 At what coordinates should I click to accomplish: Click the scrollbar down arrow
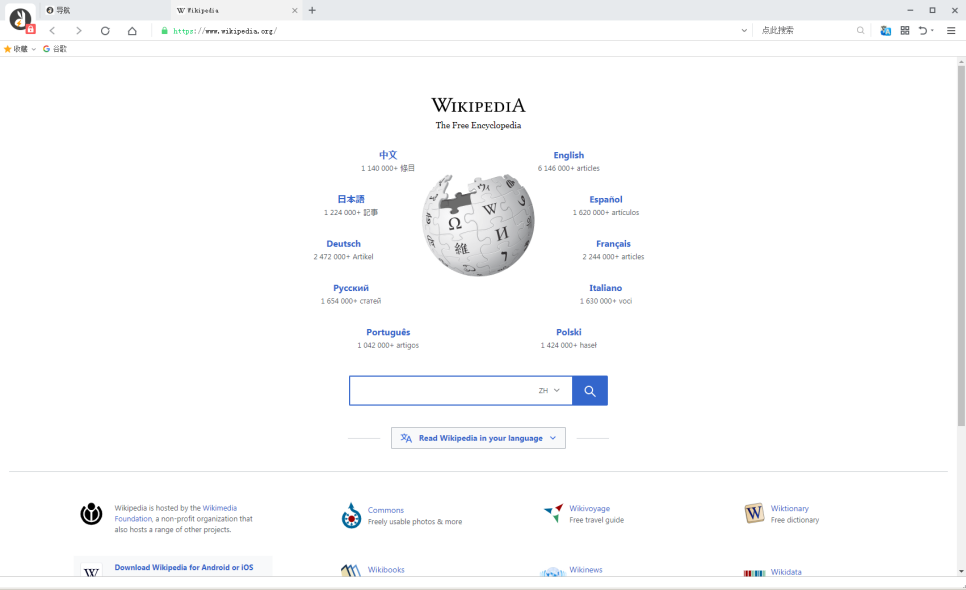pyautogui.click(x=961, y=571)
